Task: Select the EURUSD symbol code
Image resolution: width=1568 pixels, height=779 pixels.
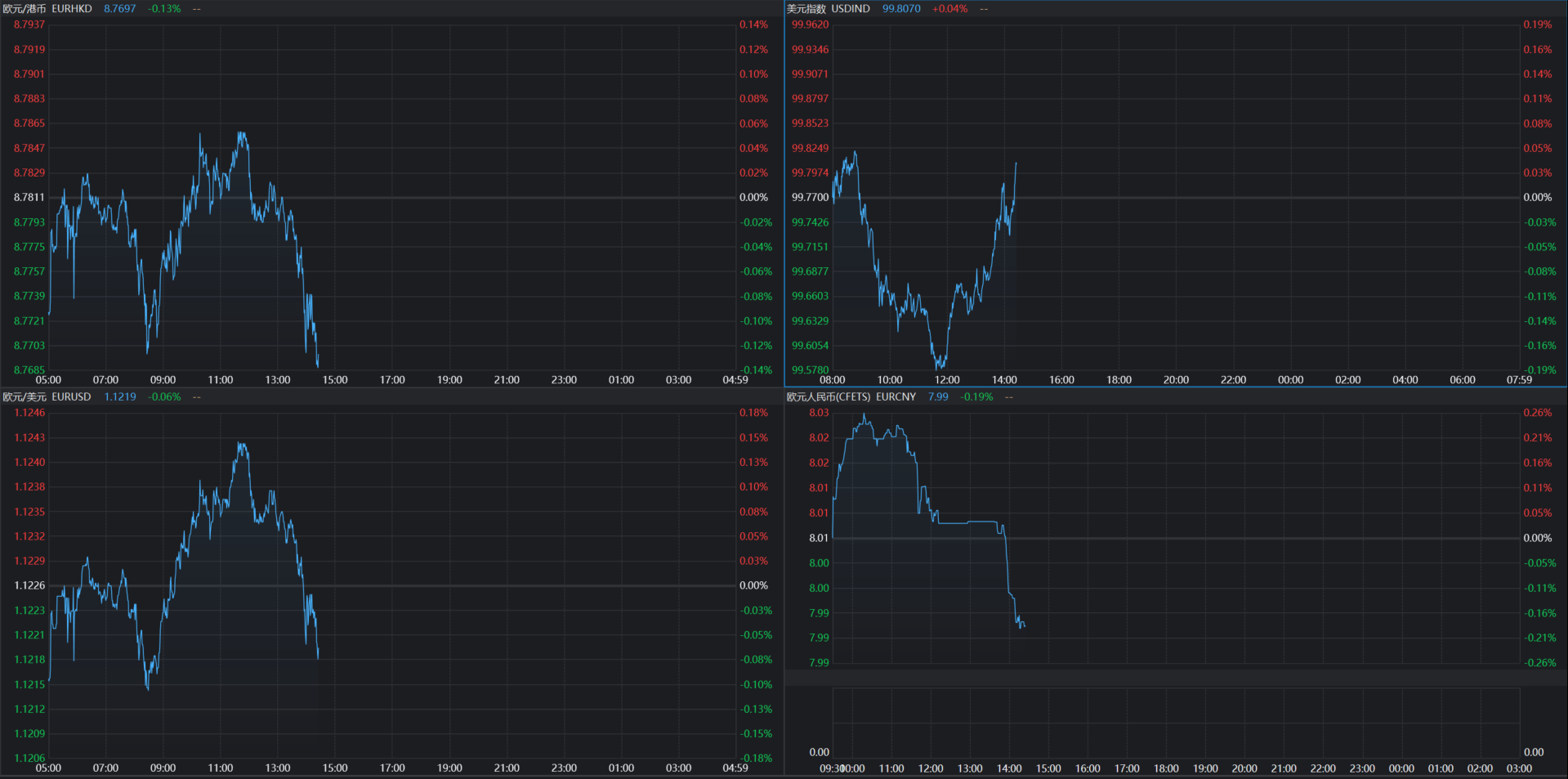Action: (x=71, y=396)
